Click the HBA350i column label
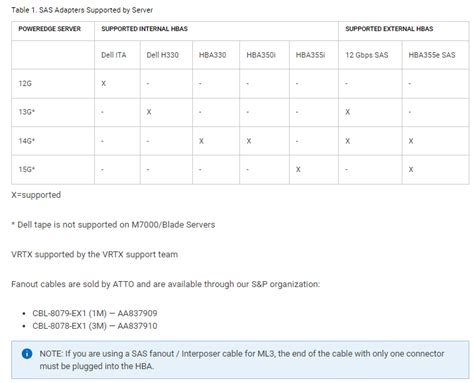 pos(261,55)
